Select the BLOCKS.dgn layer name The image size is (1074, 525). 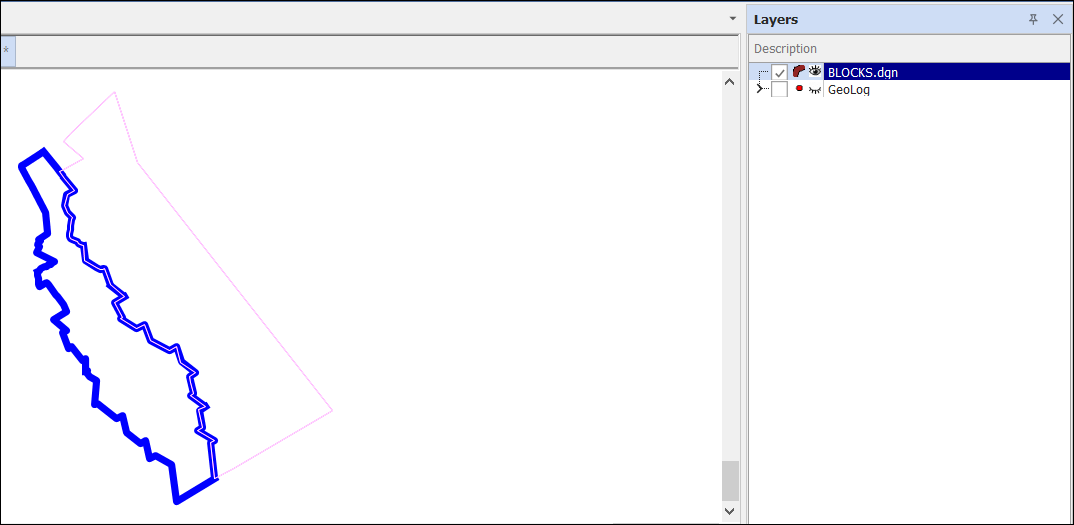point(862,72)
